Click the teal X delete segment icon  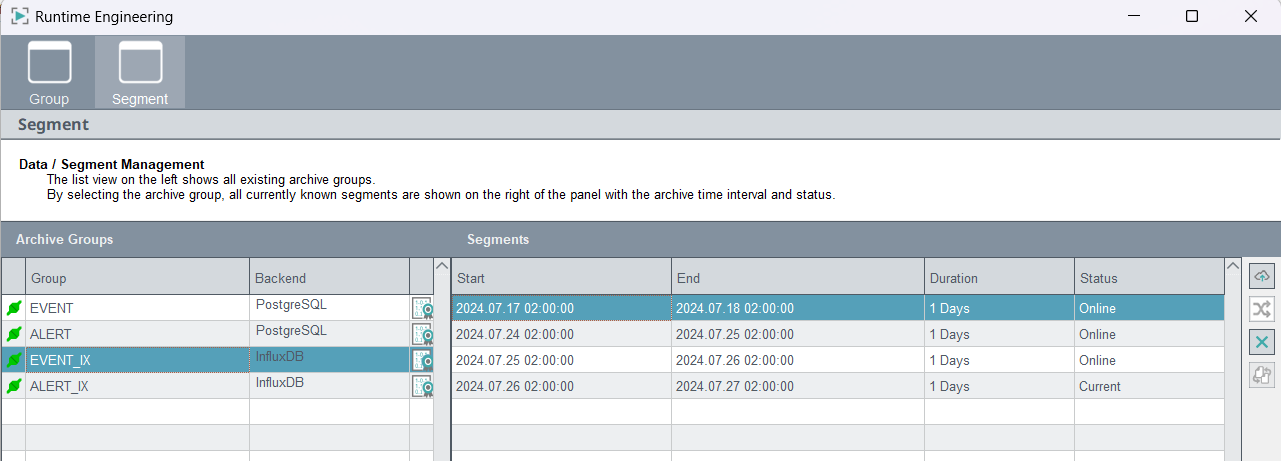[x=1262, y=343]
